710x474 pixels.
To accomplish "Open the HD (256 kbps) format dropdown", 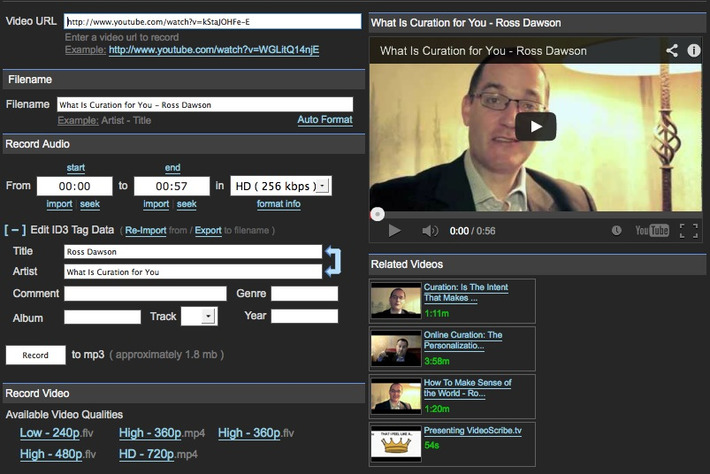I will tap(281, 186).
